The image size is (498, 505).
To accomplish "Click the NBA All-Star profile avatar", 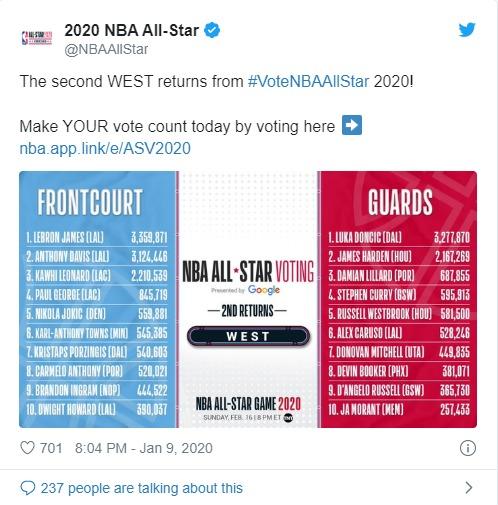I will [x=37, y=38].
